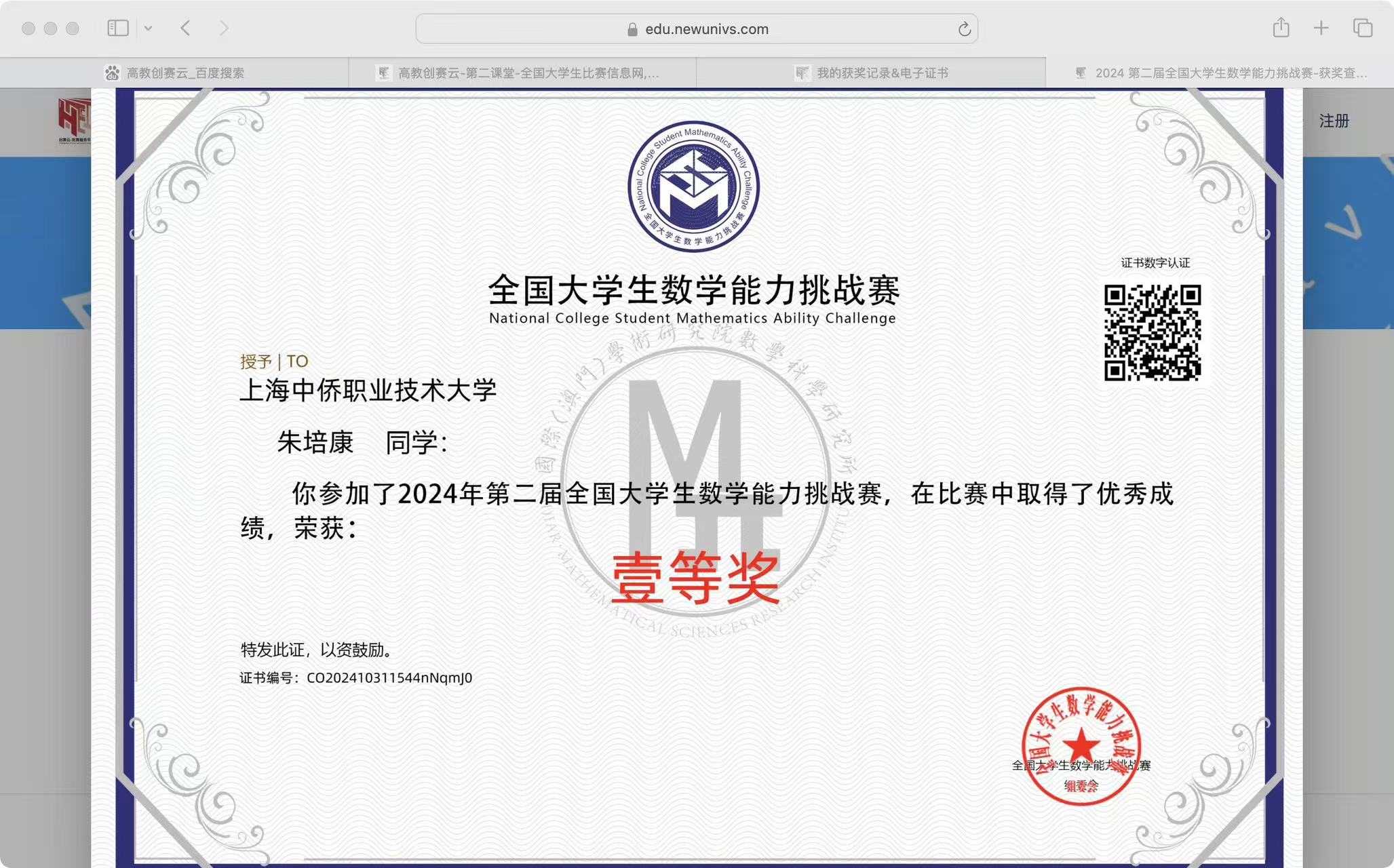Add a new tab with plus icon
This screenshot has height=868, width=1394.
[1321, 28]
